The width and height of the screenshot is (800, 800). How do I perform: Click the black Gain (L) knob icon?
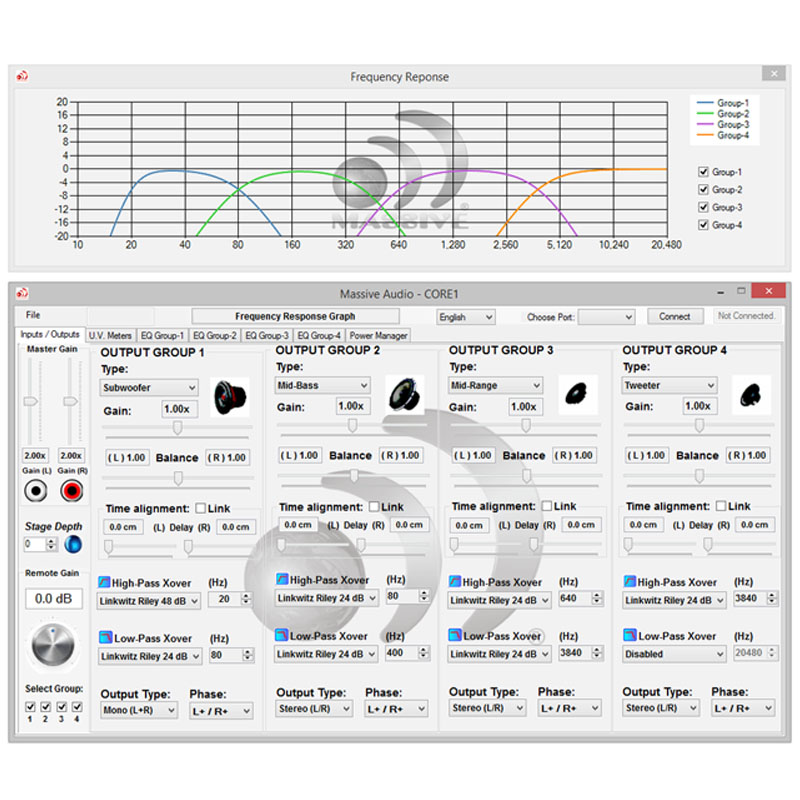pyautogui.click(x=36, y=491)
